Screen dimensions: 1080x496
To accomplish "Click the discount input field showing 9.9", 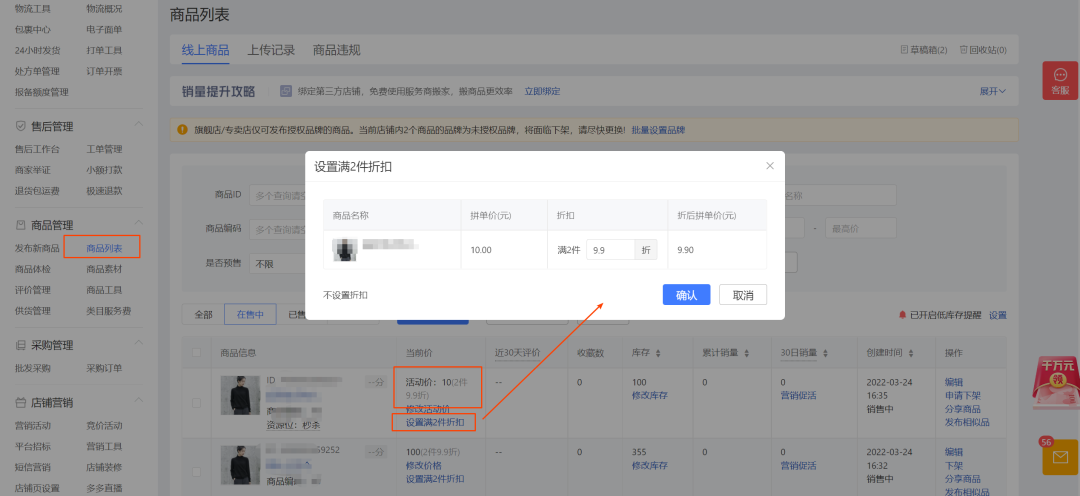I will click(610, 249).
